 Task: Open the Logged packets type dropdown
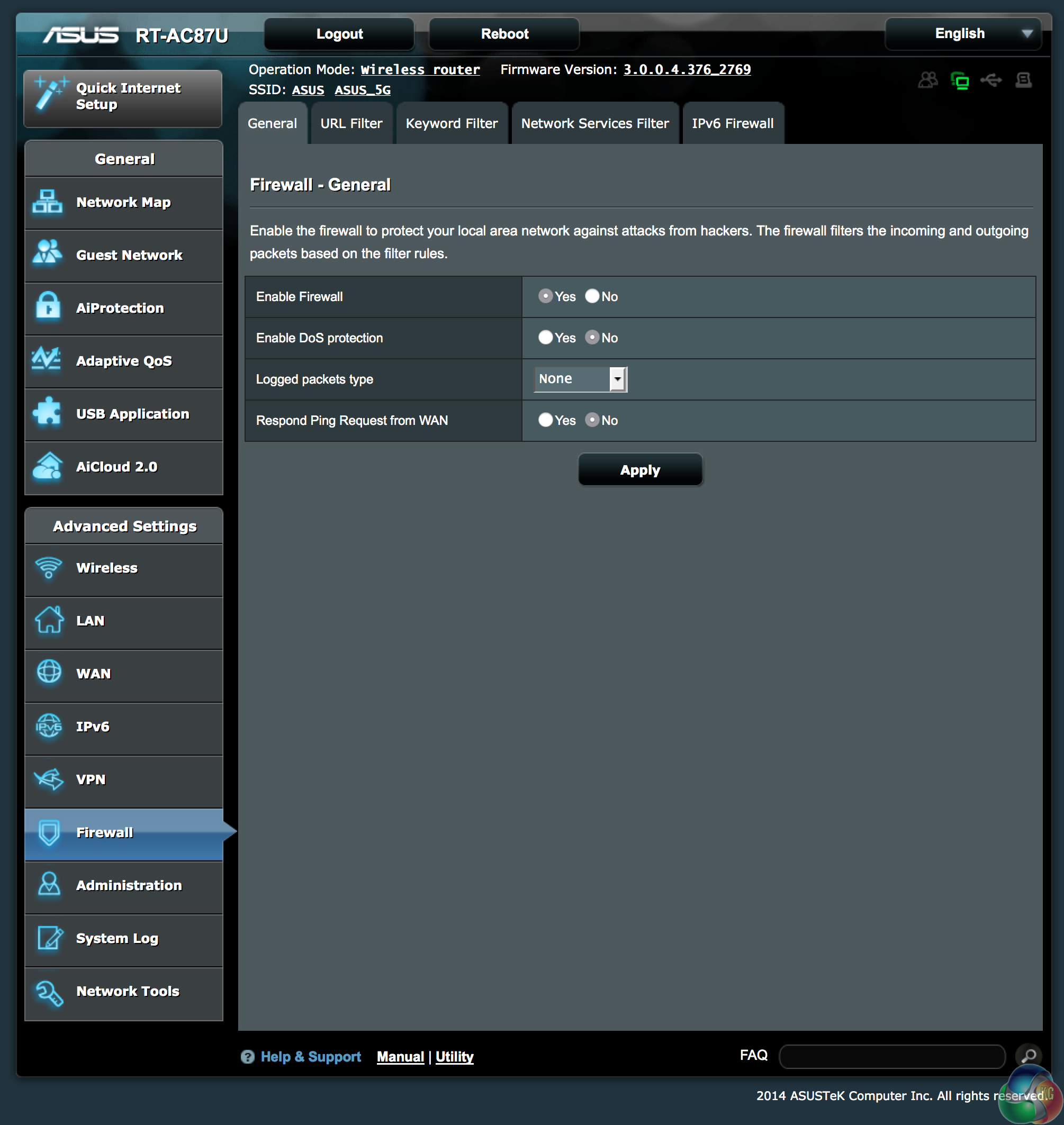point(580,379)
